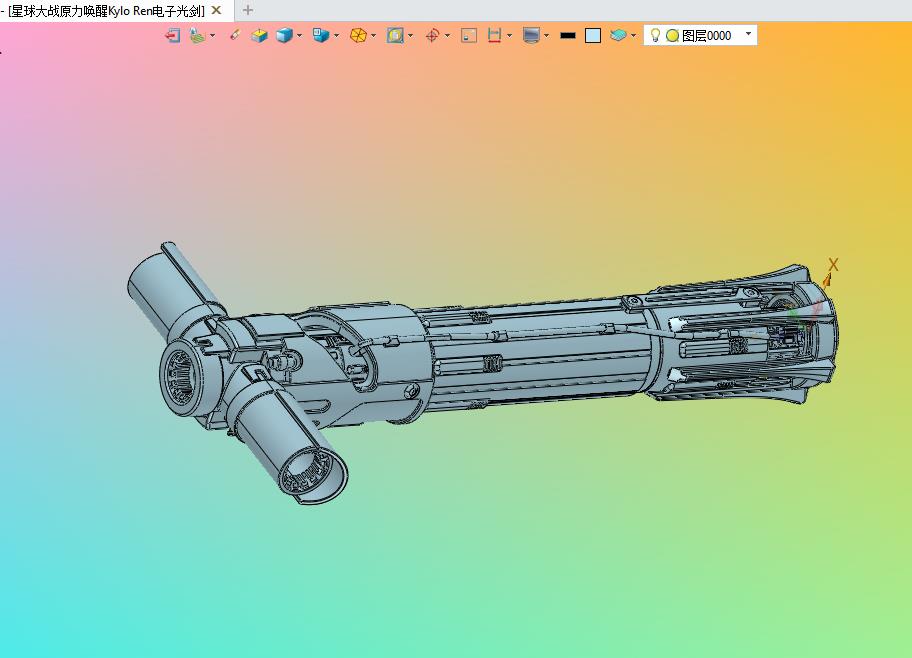The width and height of the screenshot is (912, 658).
Task: Select the sketch plane tool icon
Action: tap(198, 35)
